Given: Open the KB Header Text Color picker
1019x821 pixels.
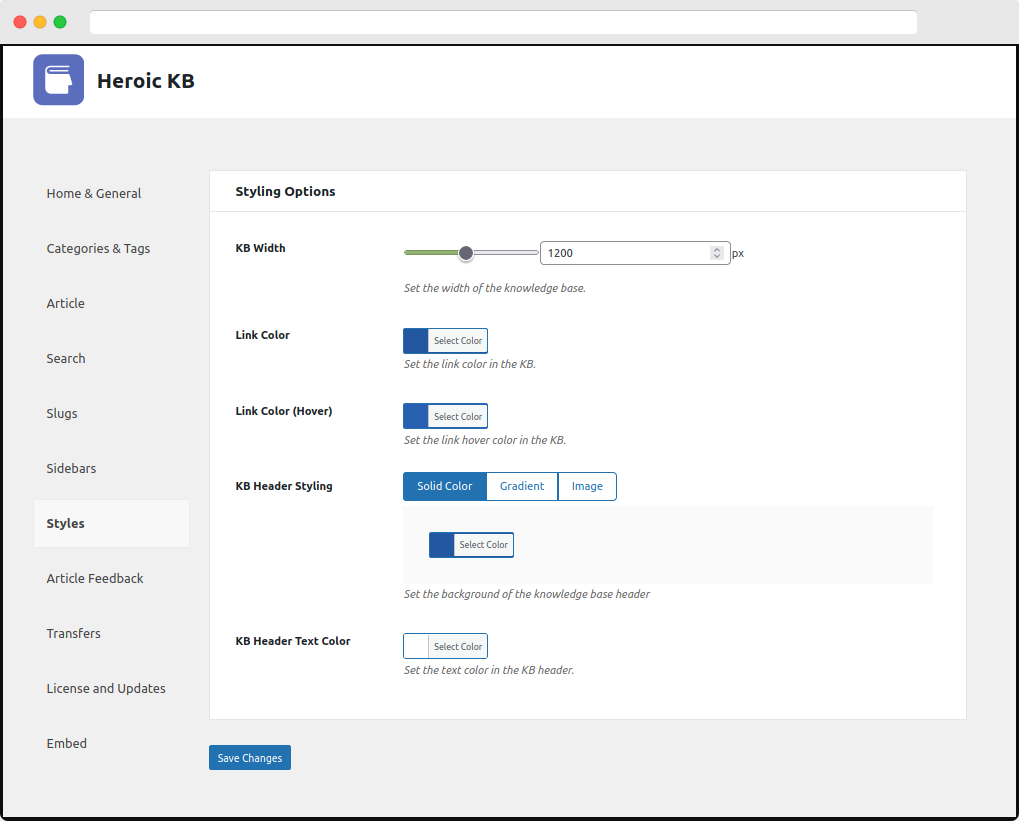Looking at the screenshot, I should coord(445,647).
